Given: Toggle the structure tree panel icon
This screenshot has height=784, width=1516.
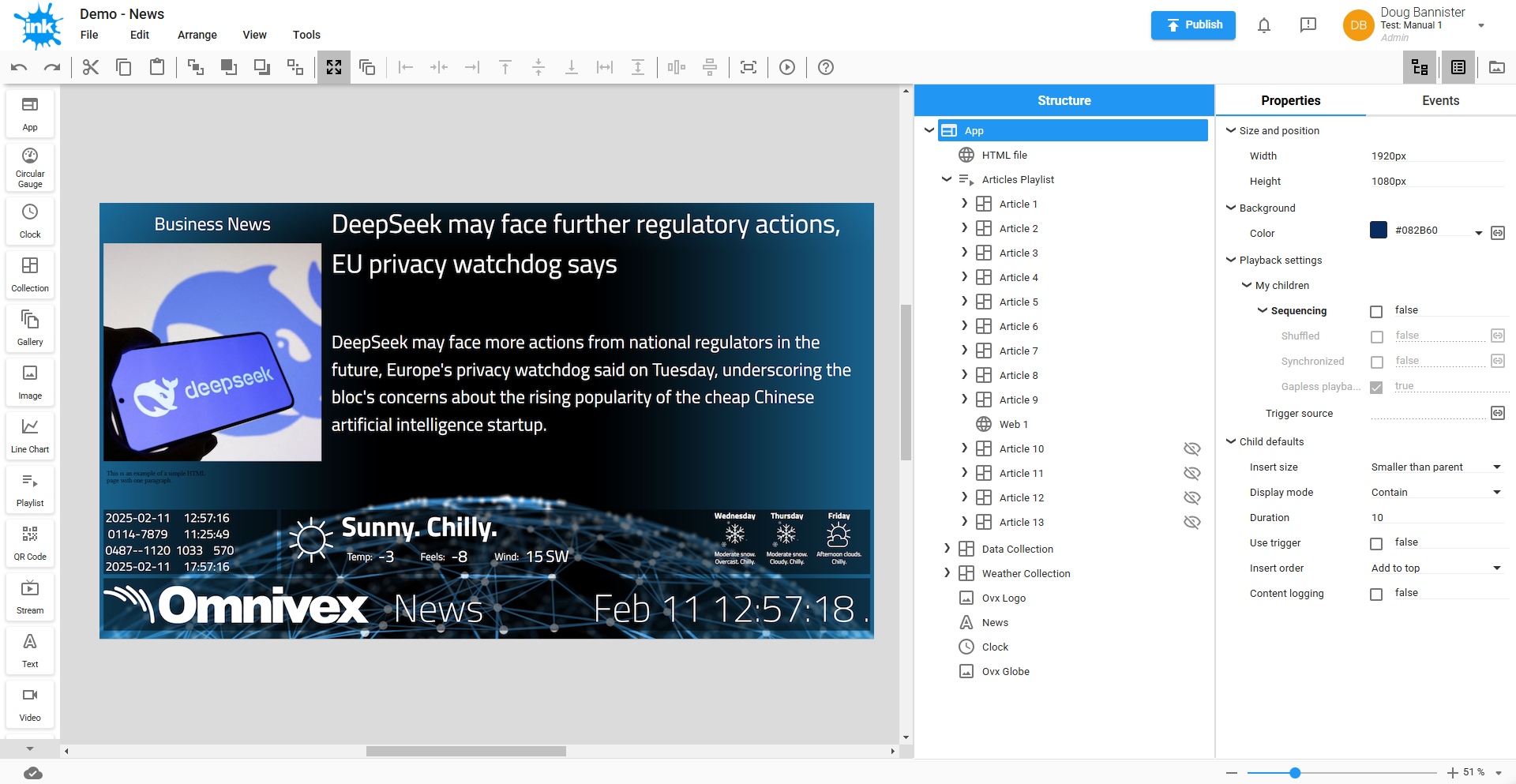Looking at the screenshot, I should tap(1420, 67).
